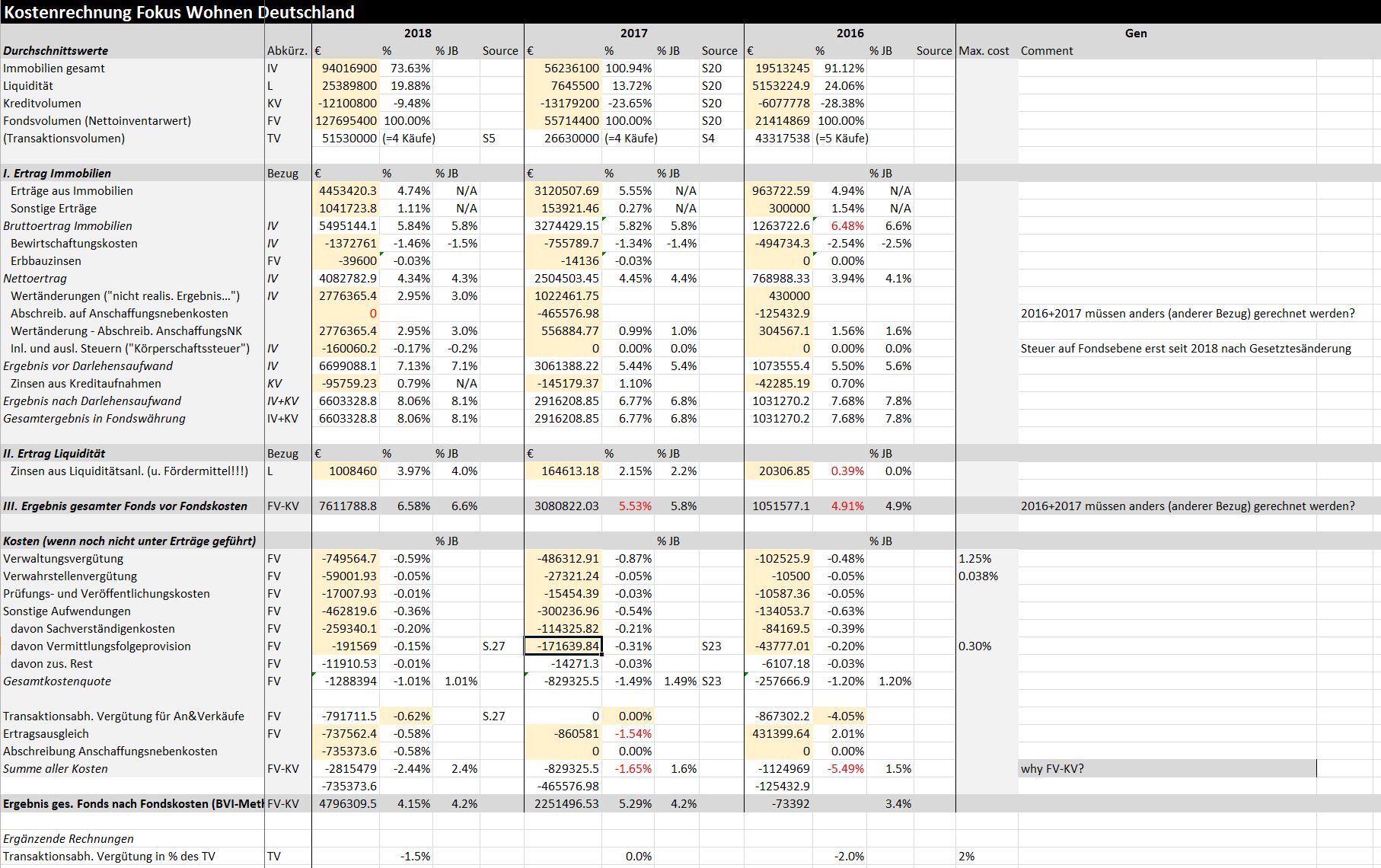Click the 'Durchschnittswerte' header cell
The image size is (1381, 868).
(x=56, y=51)
